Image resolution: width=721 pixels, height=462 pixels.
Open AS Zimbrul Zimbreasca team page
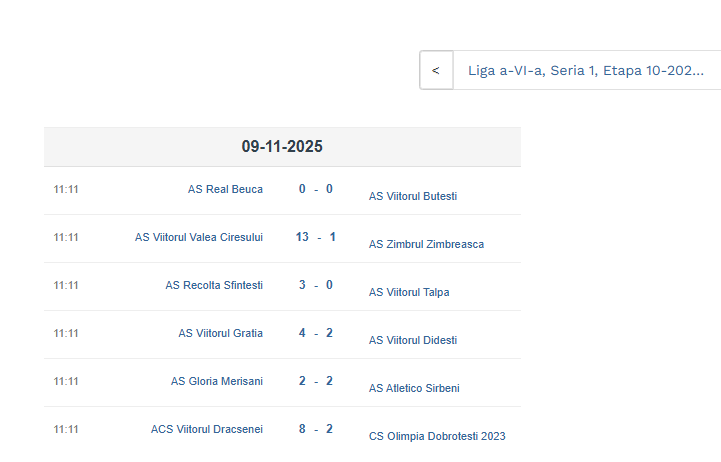click(426, 244)
